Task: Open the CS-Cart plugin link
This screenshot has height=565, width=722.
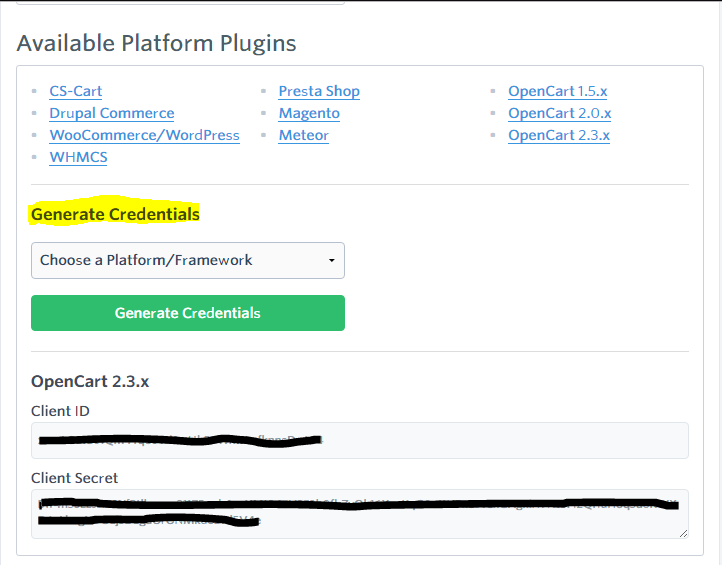Action: click(x=76, y=91)
